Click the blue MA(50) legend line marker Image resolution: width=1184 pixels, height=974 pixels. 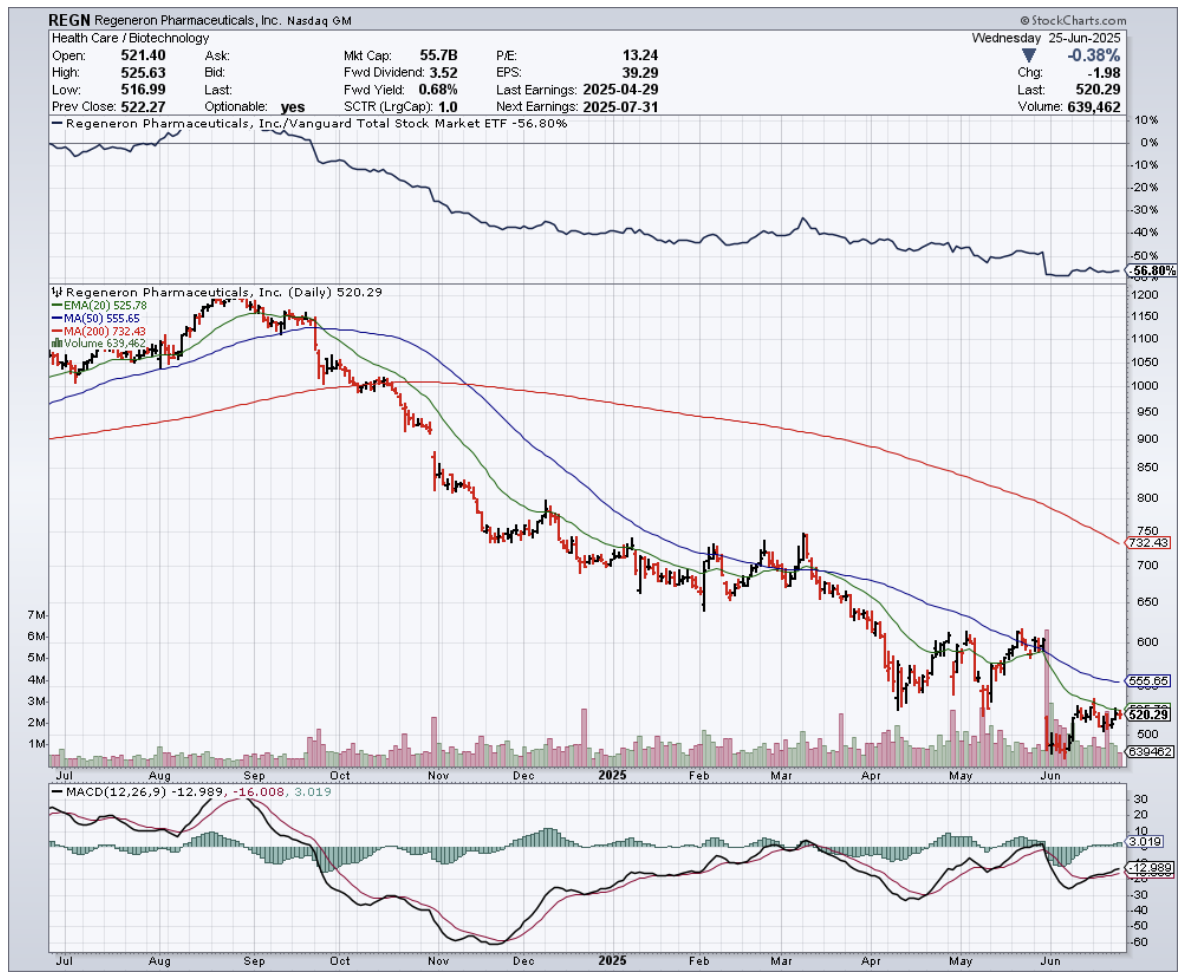click(x=55, y=318)
